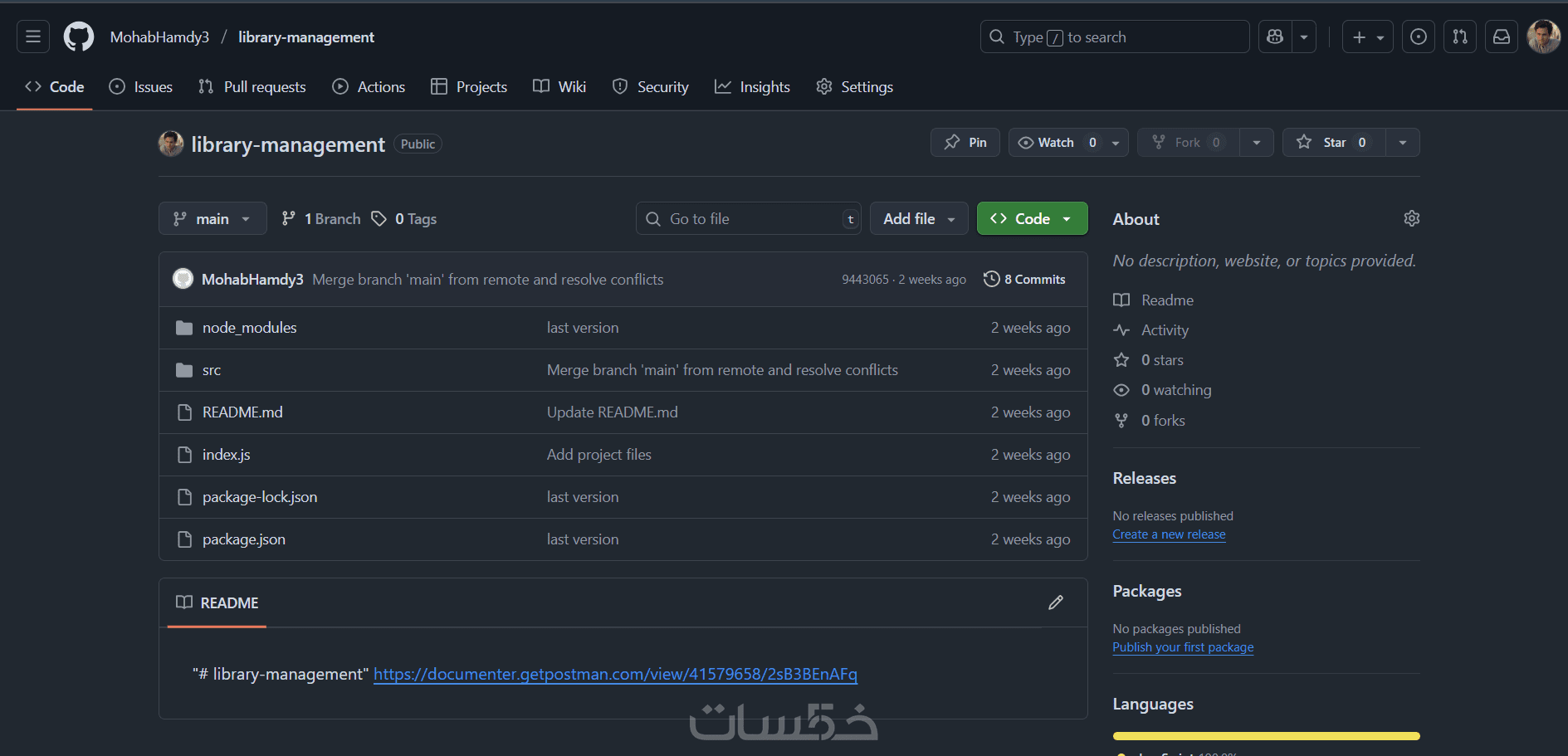1568x756 pixels.
Task: Click the README.md file icon
Action: pos(184,412)
